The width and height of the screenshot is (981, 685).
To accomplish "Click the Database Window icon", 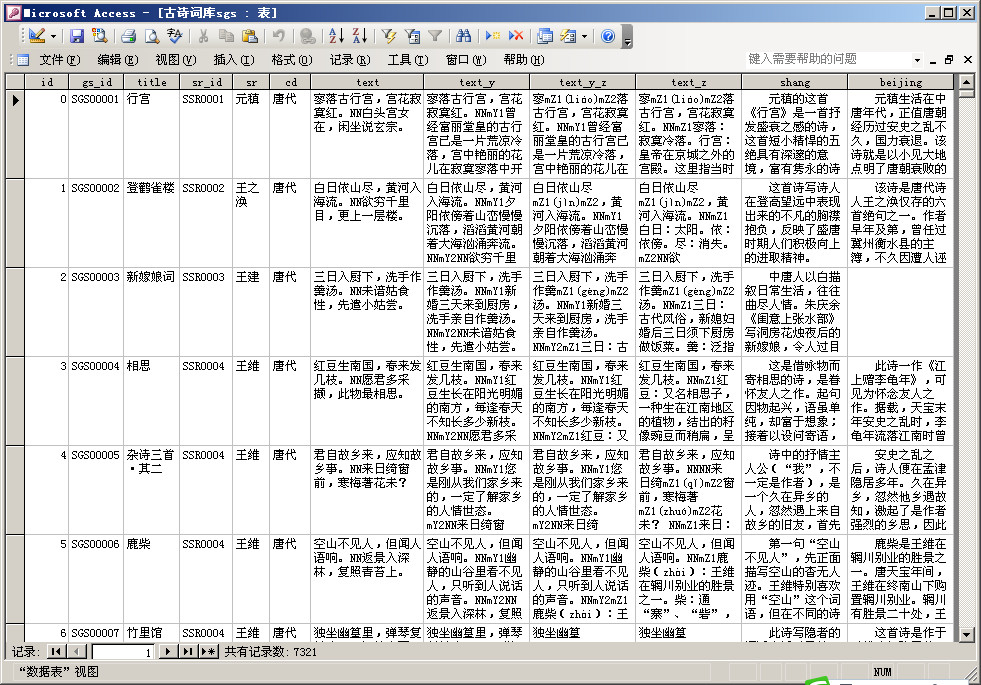I will click(x=545, y=36).
